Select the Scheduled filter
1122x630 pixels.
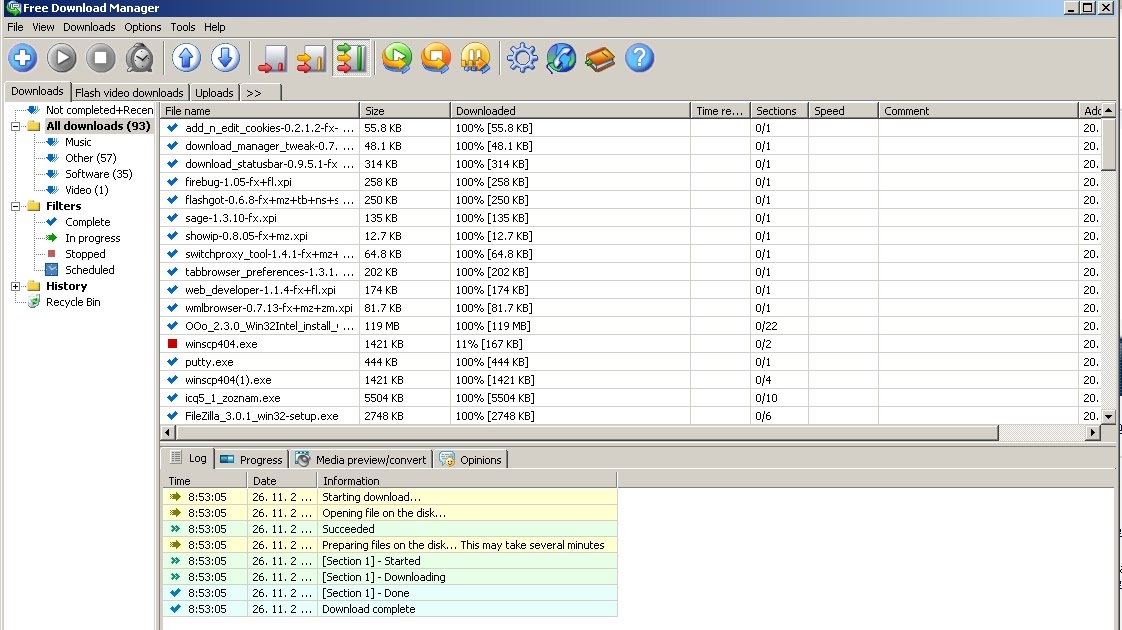point(89,270)
